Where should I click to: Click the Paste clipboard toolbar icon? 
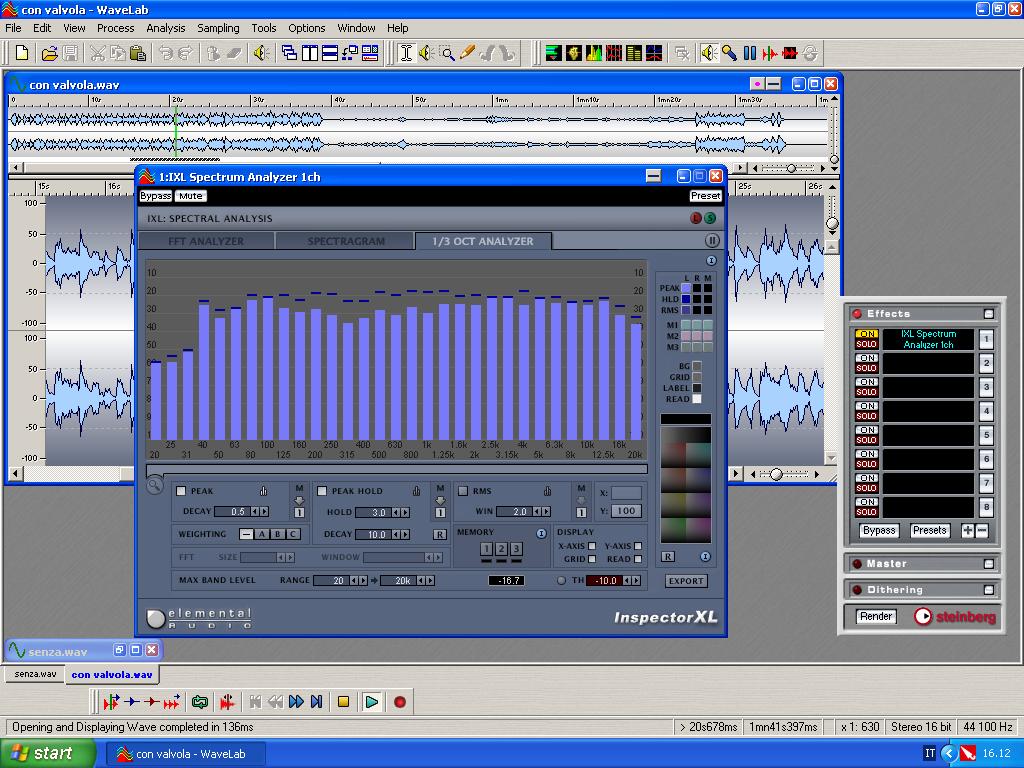137,53
